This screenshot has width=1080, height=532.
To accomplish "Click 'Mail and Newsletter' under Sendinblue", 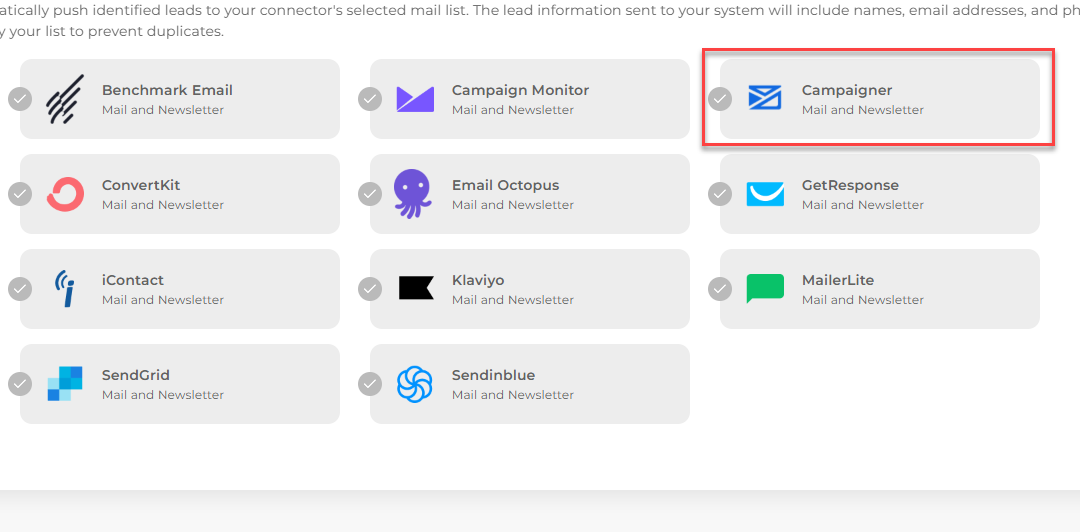I will [512, 396].
